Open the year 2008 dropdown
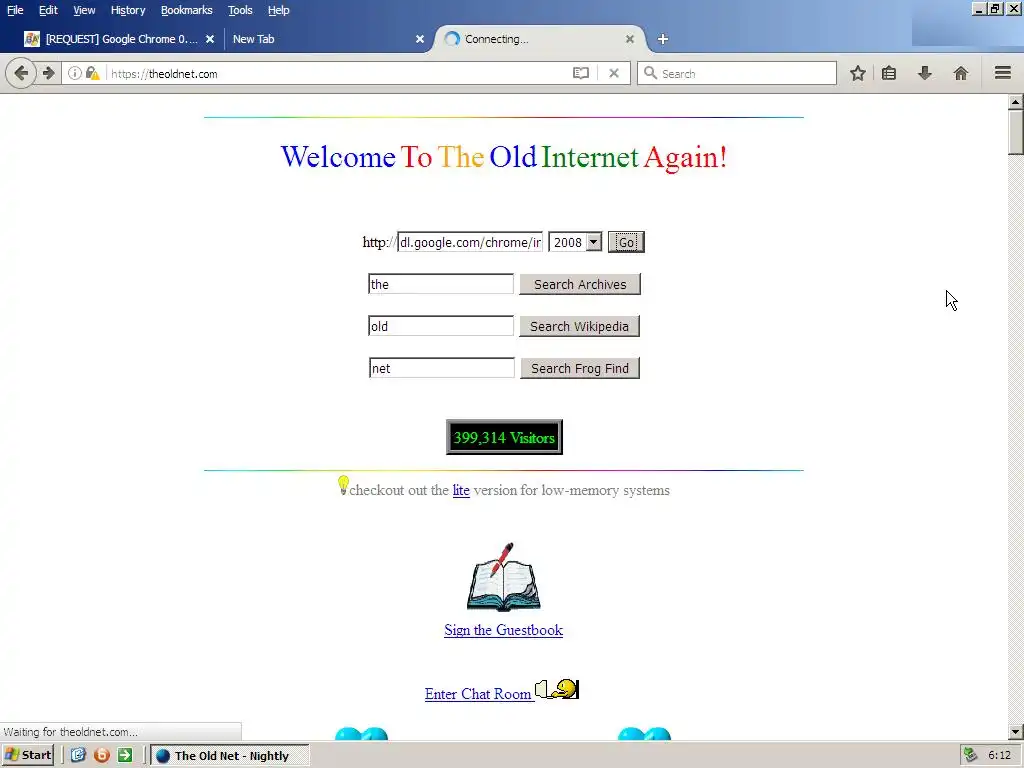 [575, 242]
